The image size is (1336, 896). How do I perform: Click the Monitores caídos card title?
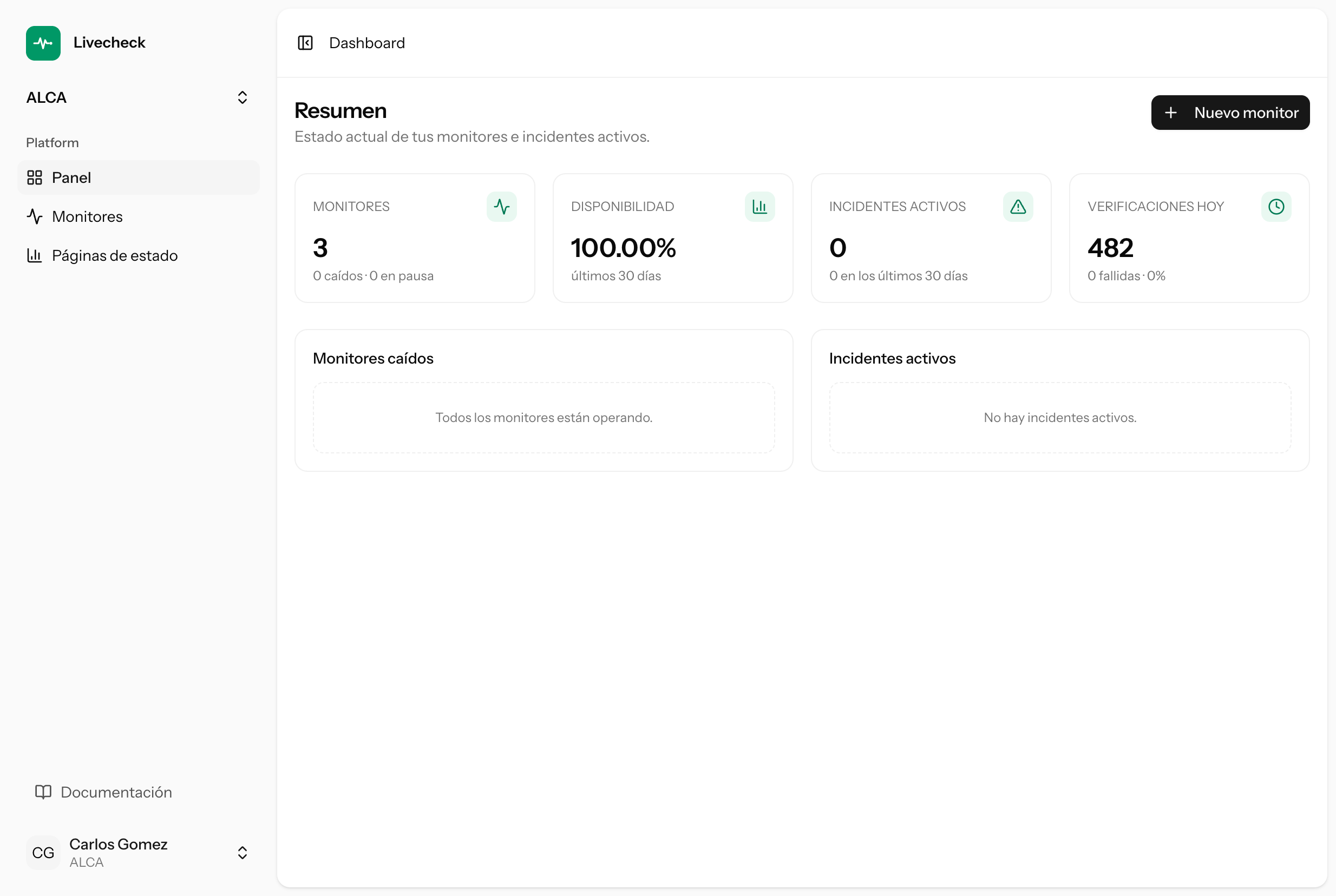pos(374,358)
